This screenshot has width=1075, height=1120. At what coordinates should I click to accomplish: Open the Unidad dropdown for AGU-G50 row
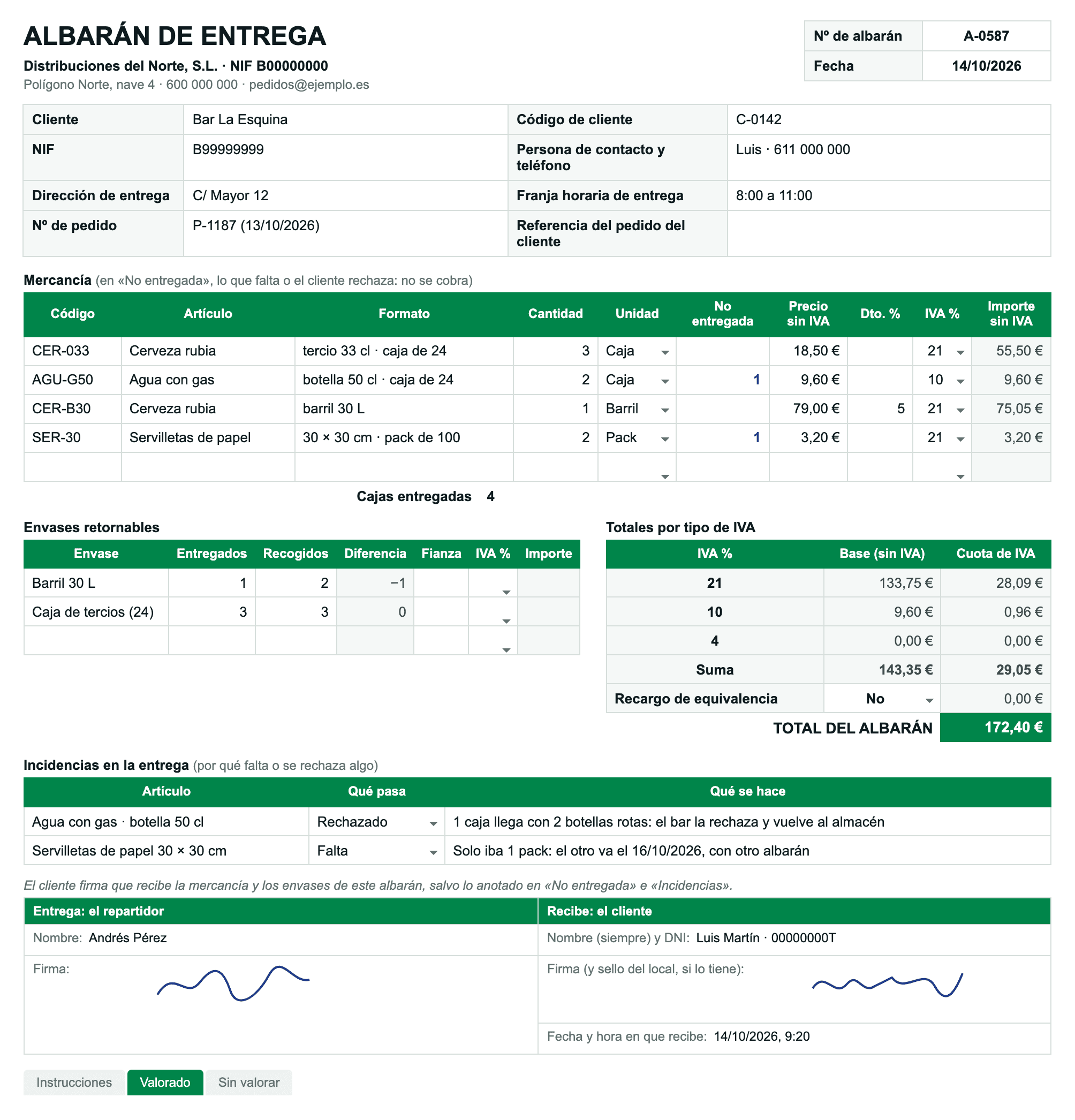pyautogui.click(x=664, y=381)
